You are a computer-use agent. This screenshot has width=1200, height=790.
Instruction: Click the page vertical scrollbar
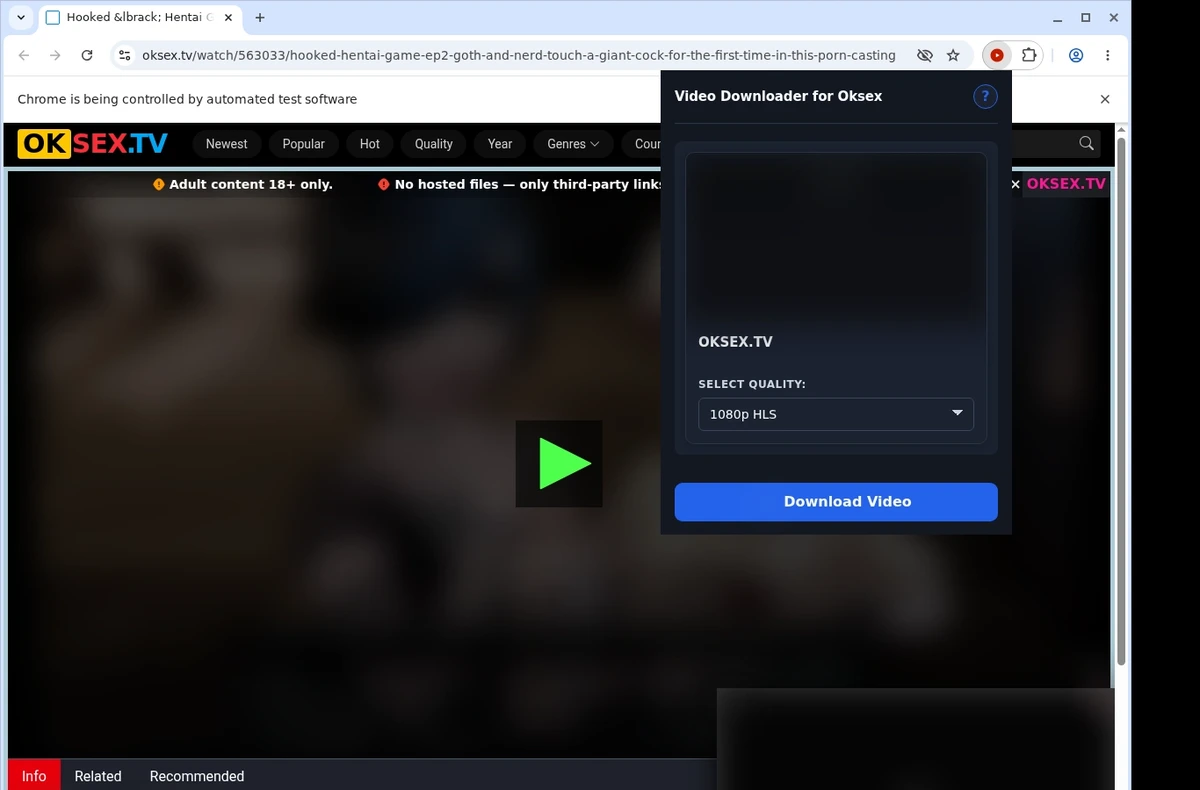click(x=1122, y=400)
